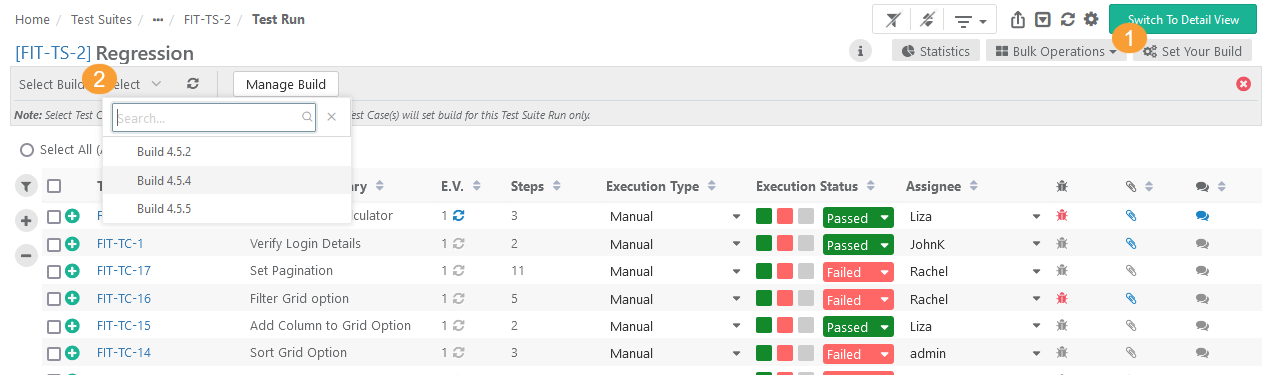This screenshot has width=1271, height=375.
Task: Open the blue attachment clip in the FIT-TC-16 row
Action: coord(1131,298)
